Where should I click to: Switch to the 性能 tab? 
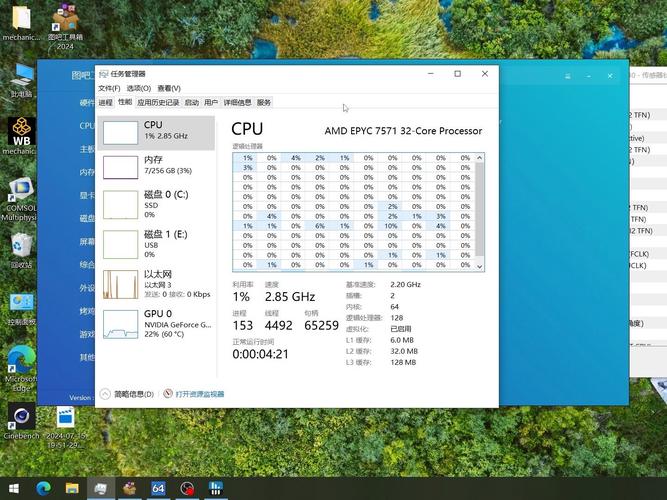(125, 102)
